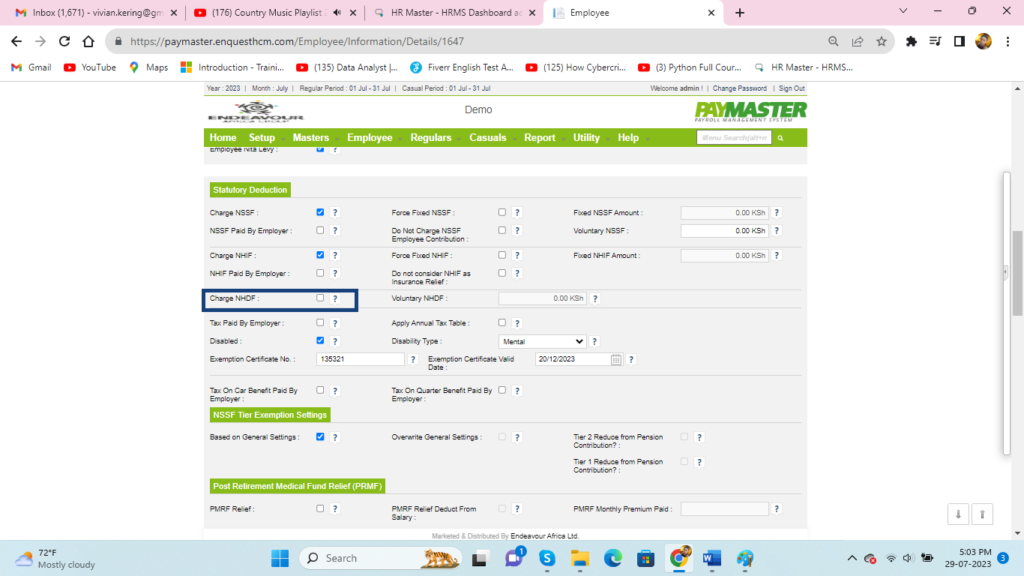Click the scroll-to-top arrow button at bottom right
1024x576 pixels.
coord(982,513)
